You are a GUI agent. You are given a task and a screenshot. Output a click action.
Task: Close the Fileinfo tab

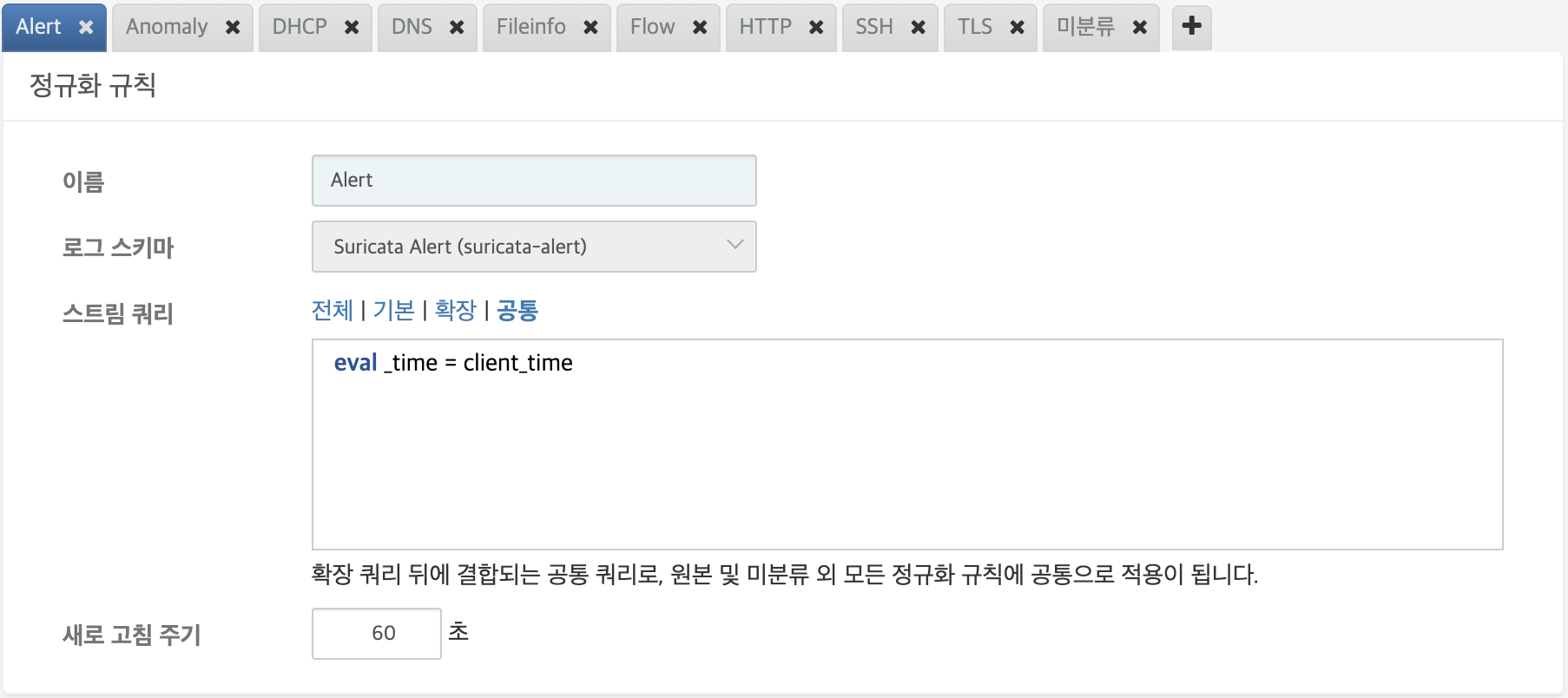click(x=590, y=27)
